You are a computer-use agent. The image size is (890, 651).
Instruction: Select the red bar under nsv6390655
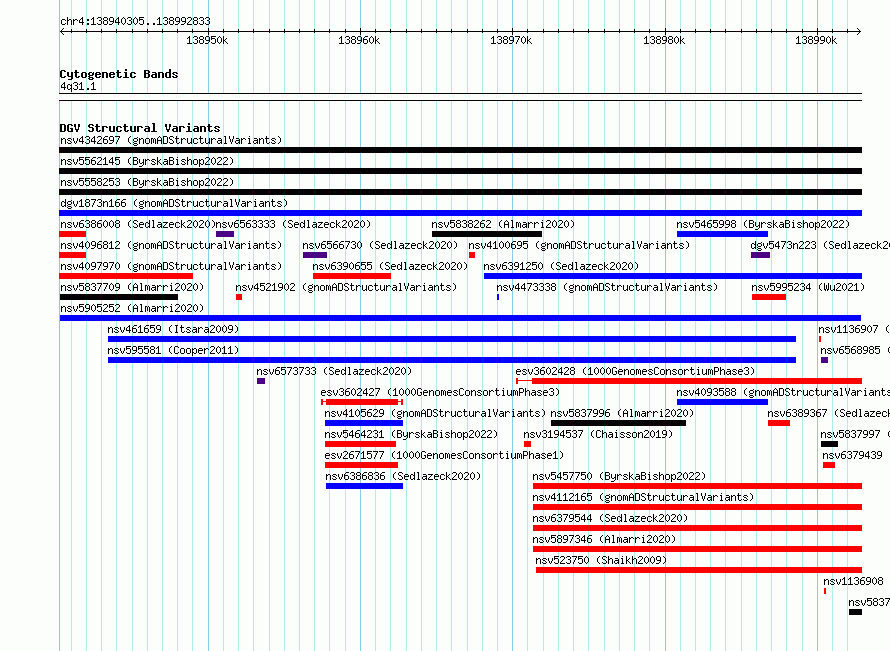point(352,276)
